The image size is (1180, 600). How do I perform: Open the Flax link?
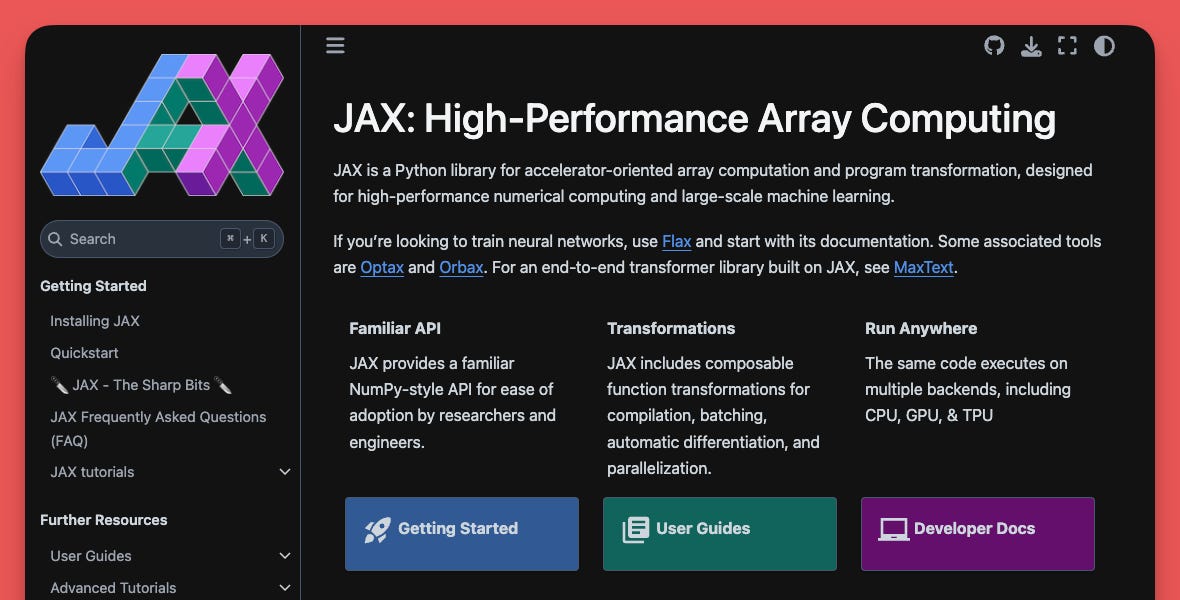point(676,241)
